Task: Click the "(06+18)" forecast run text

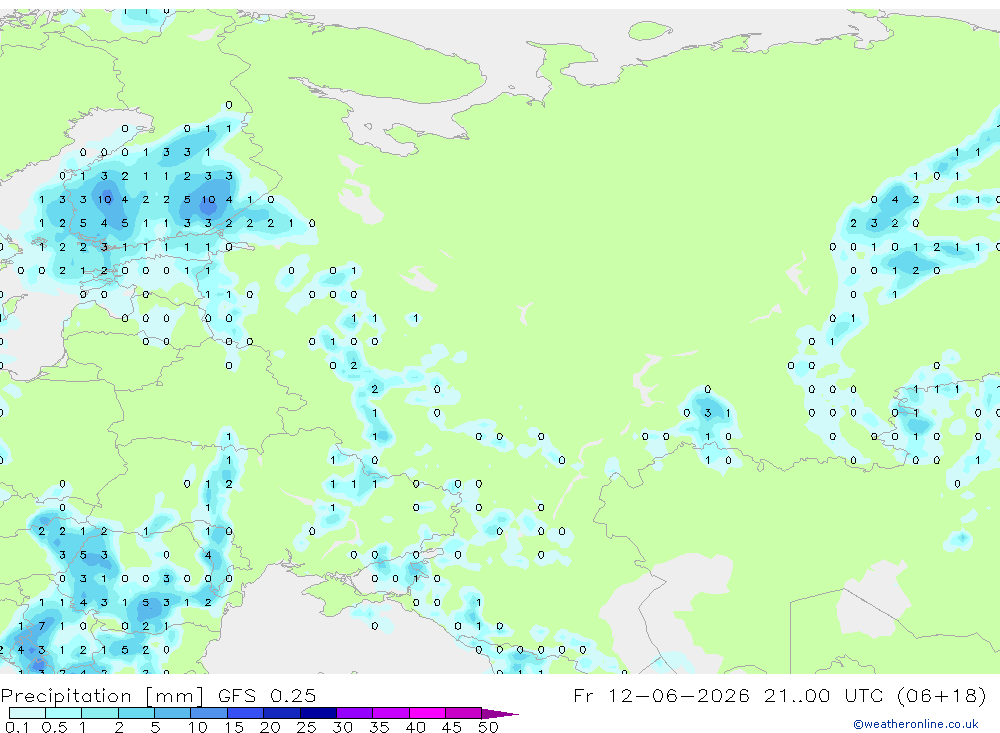Action: click(941, 695)
